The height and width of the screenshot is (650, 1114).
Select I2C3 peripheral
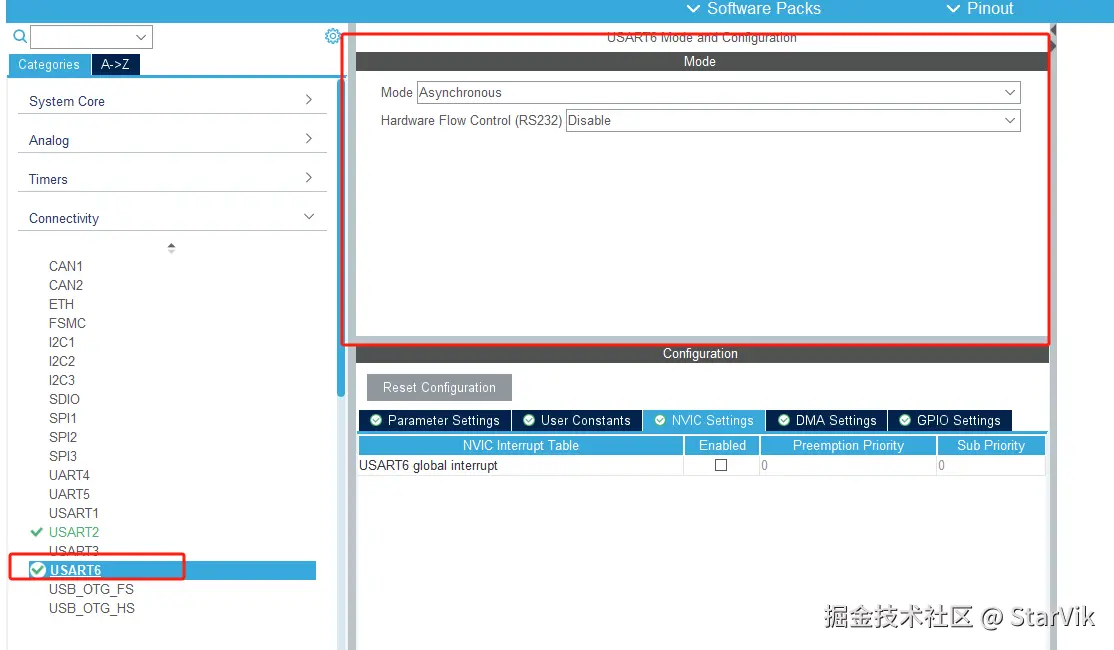click(61, 380)
